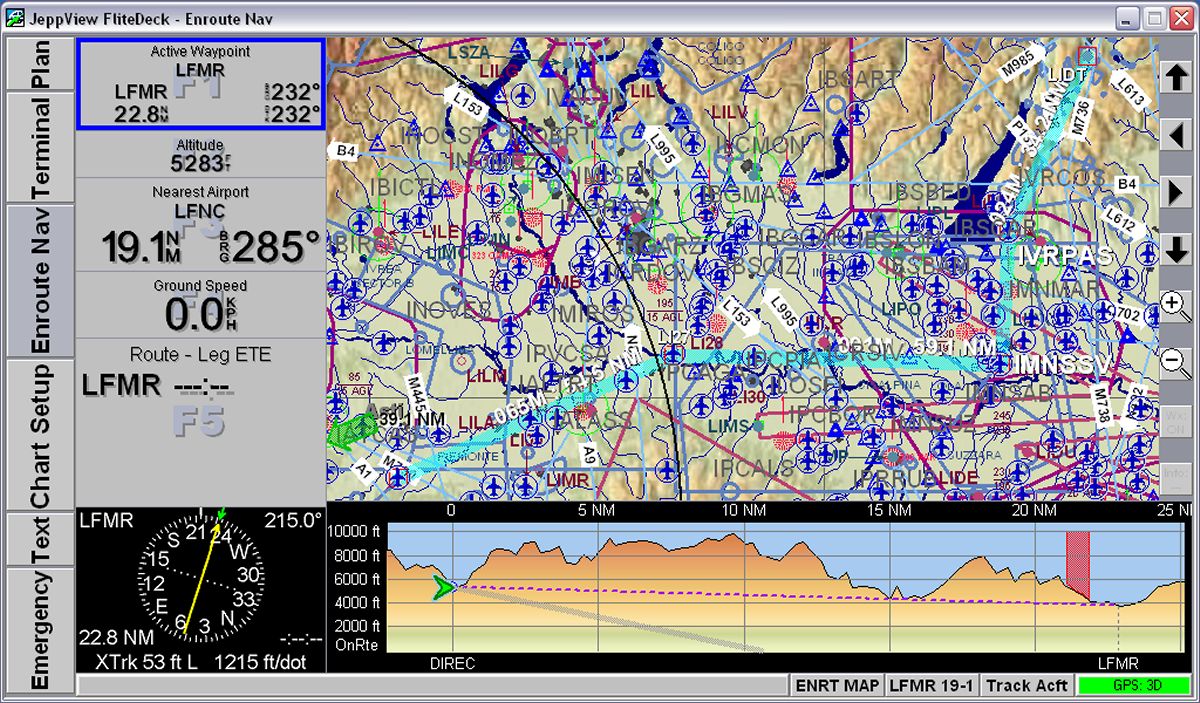
Task: Open the Chart Setup tab
Action: click(40, 435)
